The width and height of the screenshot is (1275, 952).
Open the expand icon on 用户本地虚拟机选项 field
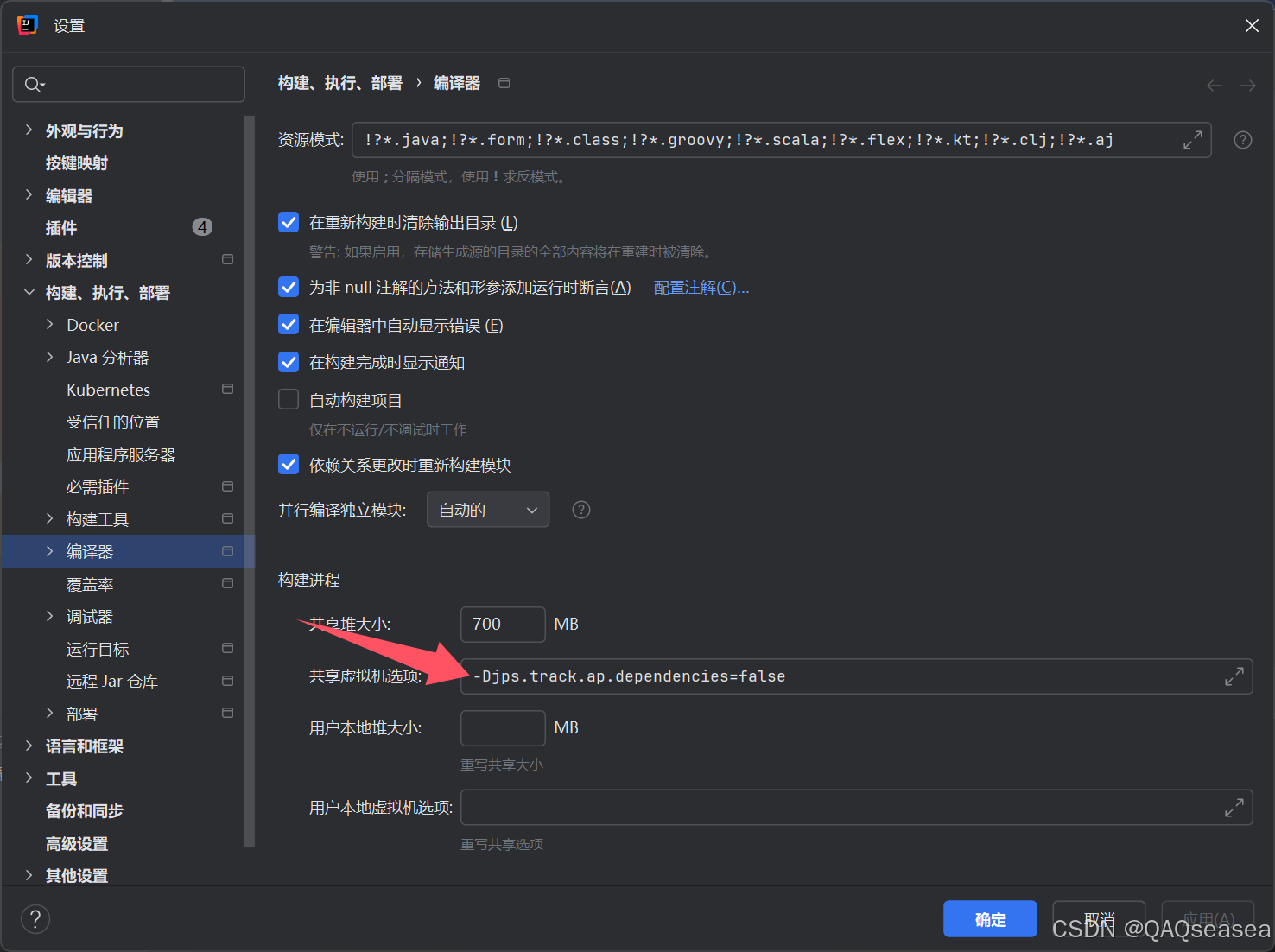1234,807
